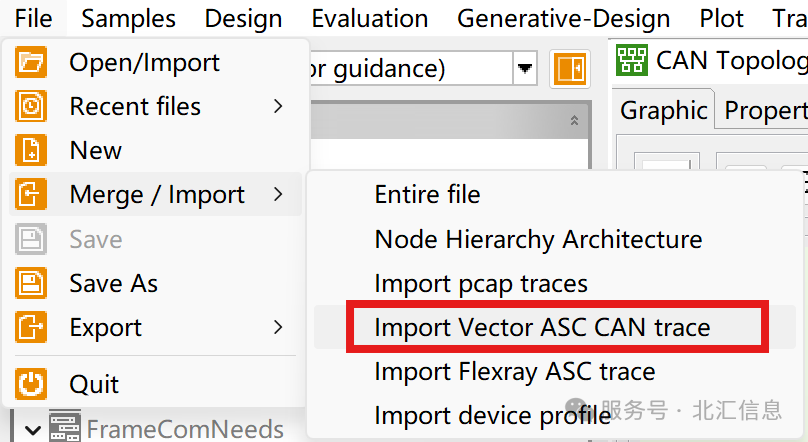This screenshot has width=808, height=442.
Task: Expand the Recent files submenu arrow
Action: tap(278, 106)
